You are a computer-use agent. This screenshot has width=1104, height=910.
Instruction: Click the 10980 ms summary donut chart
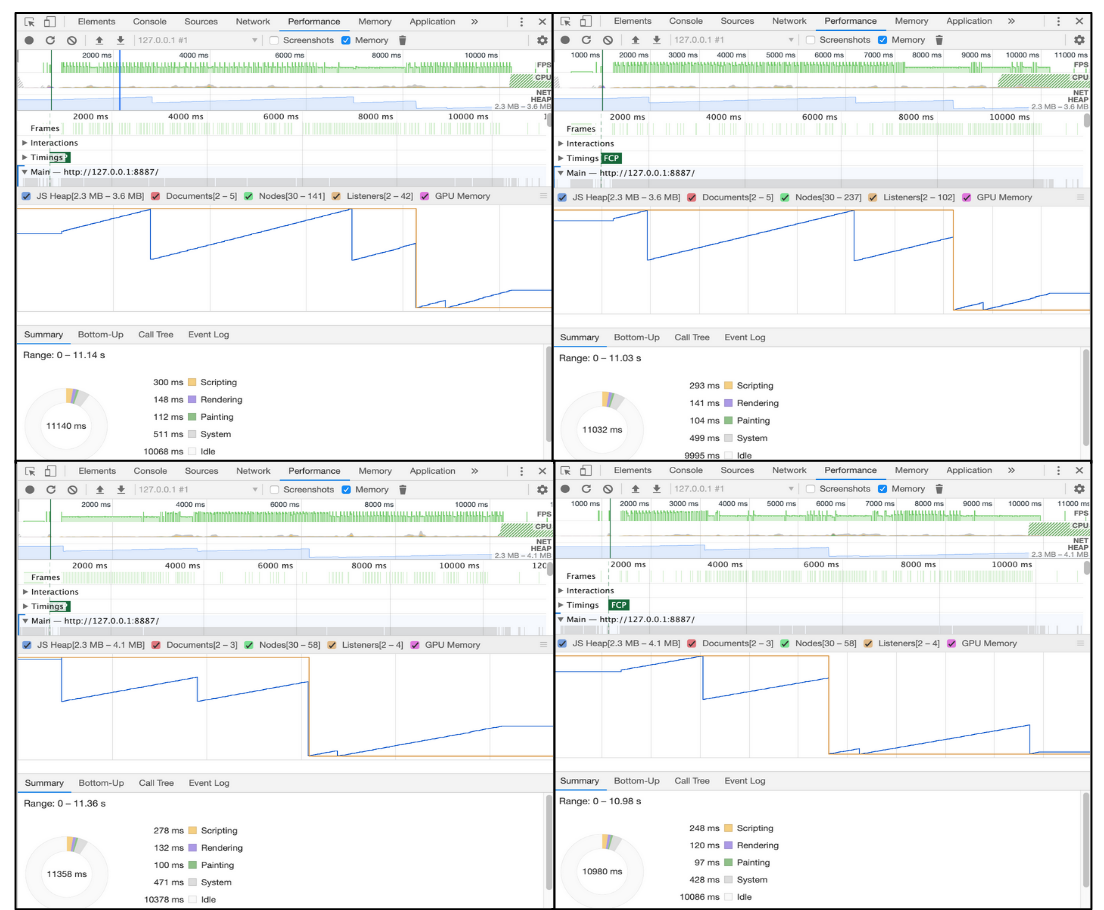click(x=602, y=871)
